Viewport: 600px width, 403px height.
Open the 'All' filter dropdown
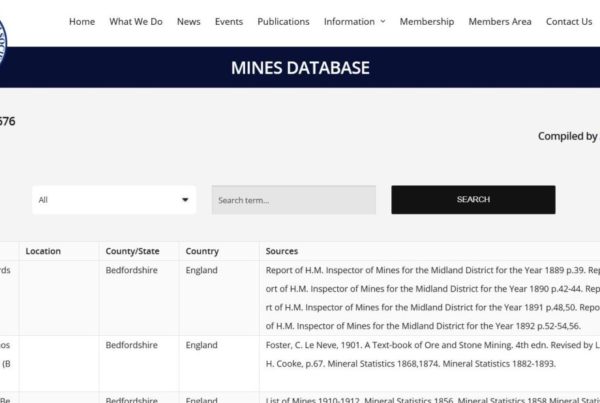point(114,200)
